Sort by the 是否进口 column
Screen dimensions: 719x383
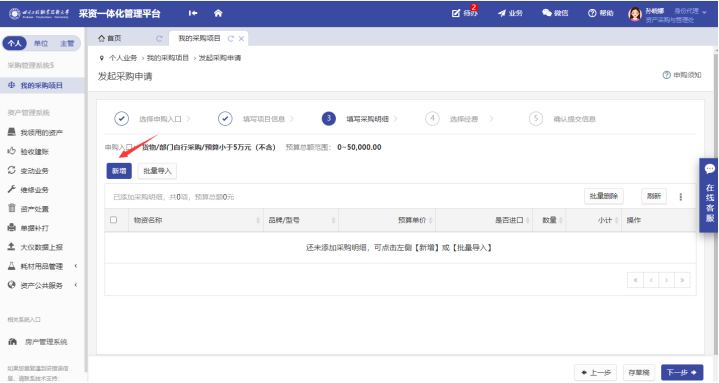[484, 221]
